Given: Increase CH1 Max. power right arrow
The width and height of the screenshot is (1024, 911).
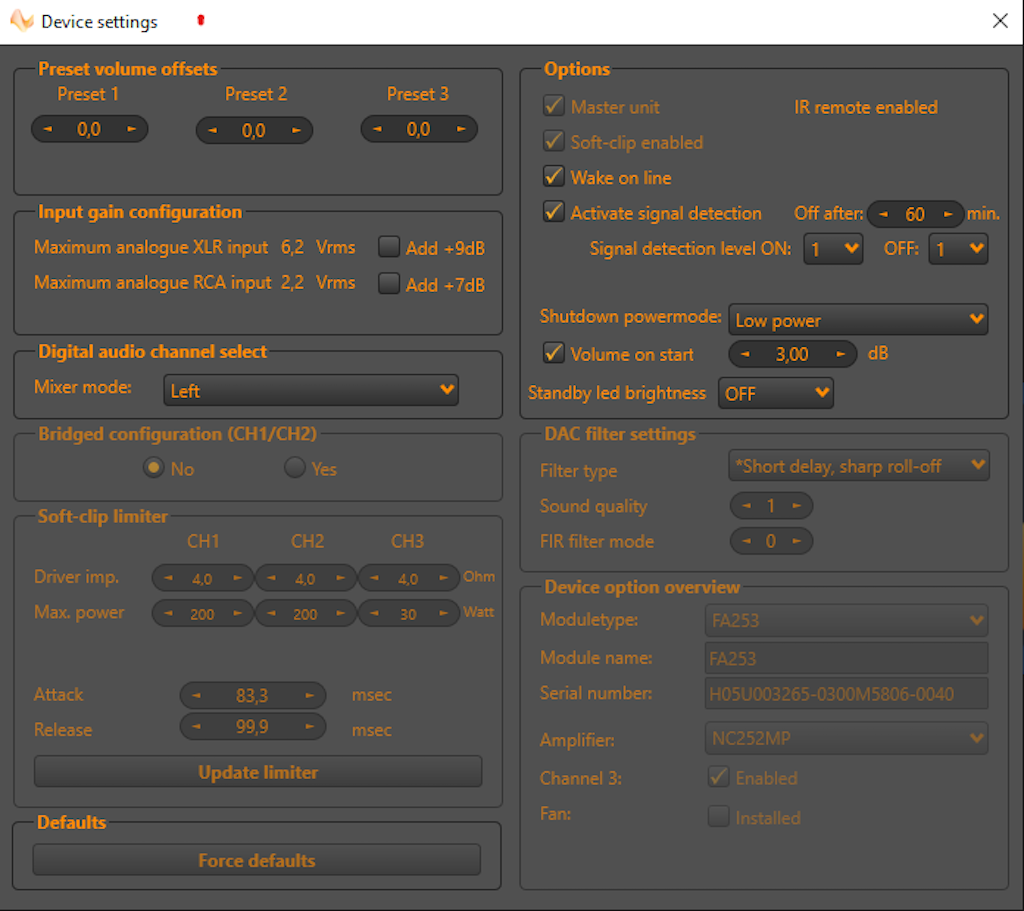Looking at the screenshot, I should [238, 614].
